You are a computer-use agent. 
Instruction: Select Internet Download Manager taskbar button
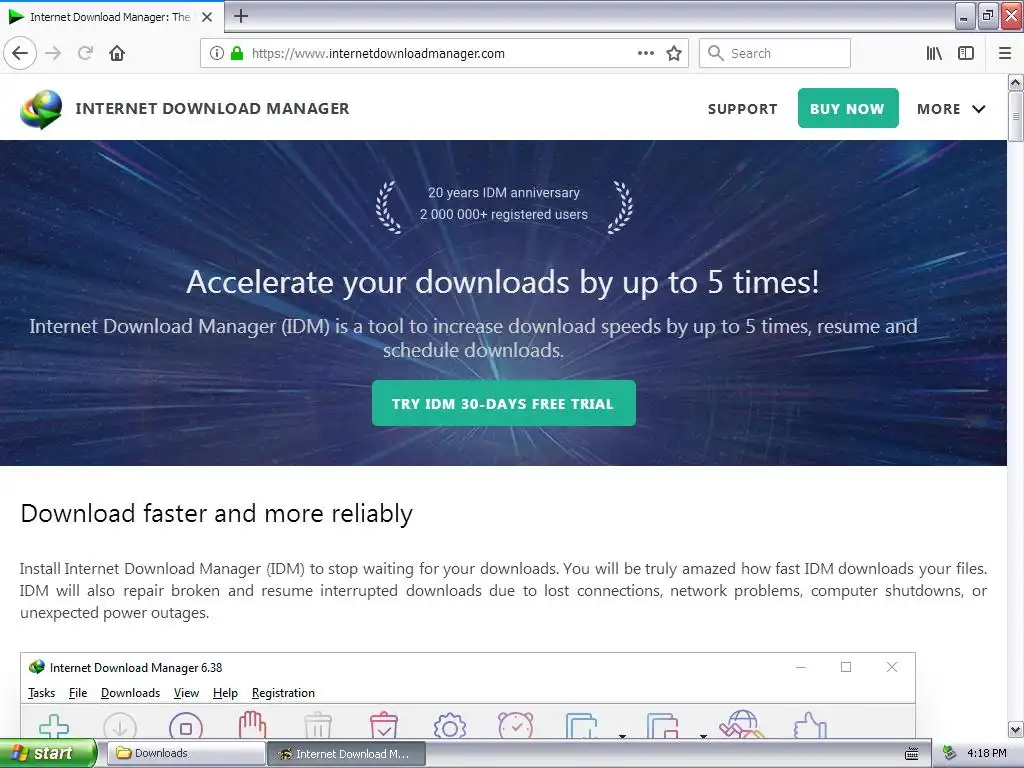[346, 754]
